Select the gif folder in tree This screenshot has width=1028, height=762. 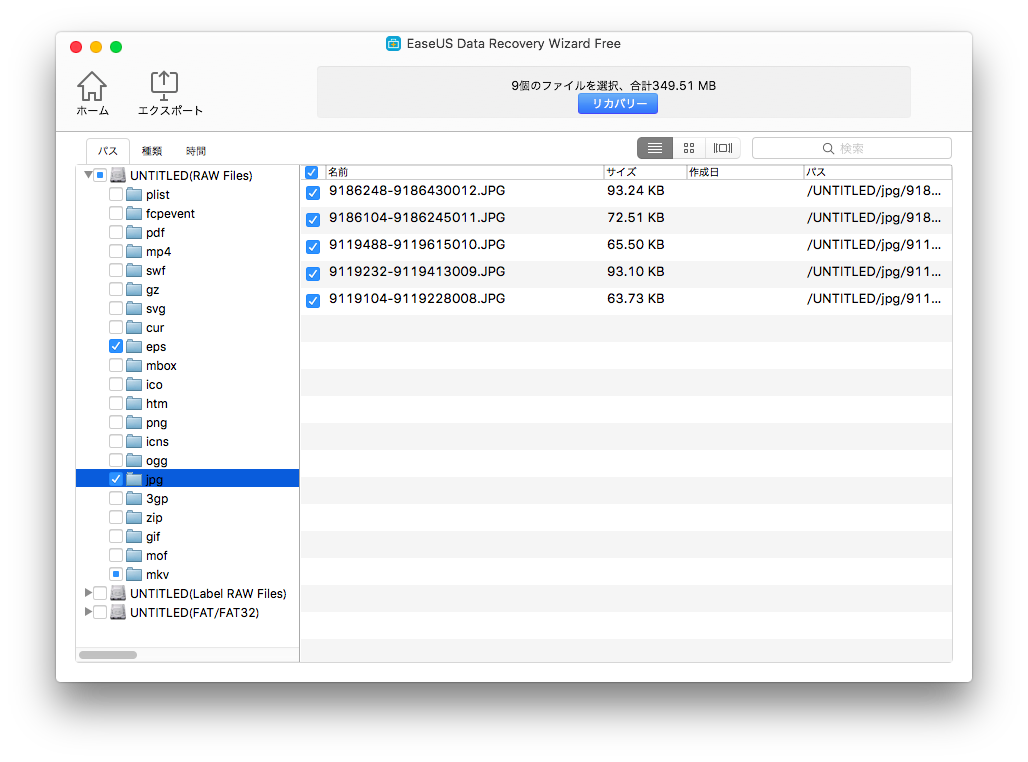pyautogui.click(x=153, y=537)
